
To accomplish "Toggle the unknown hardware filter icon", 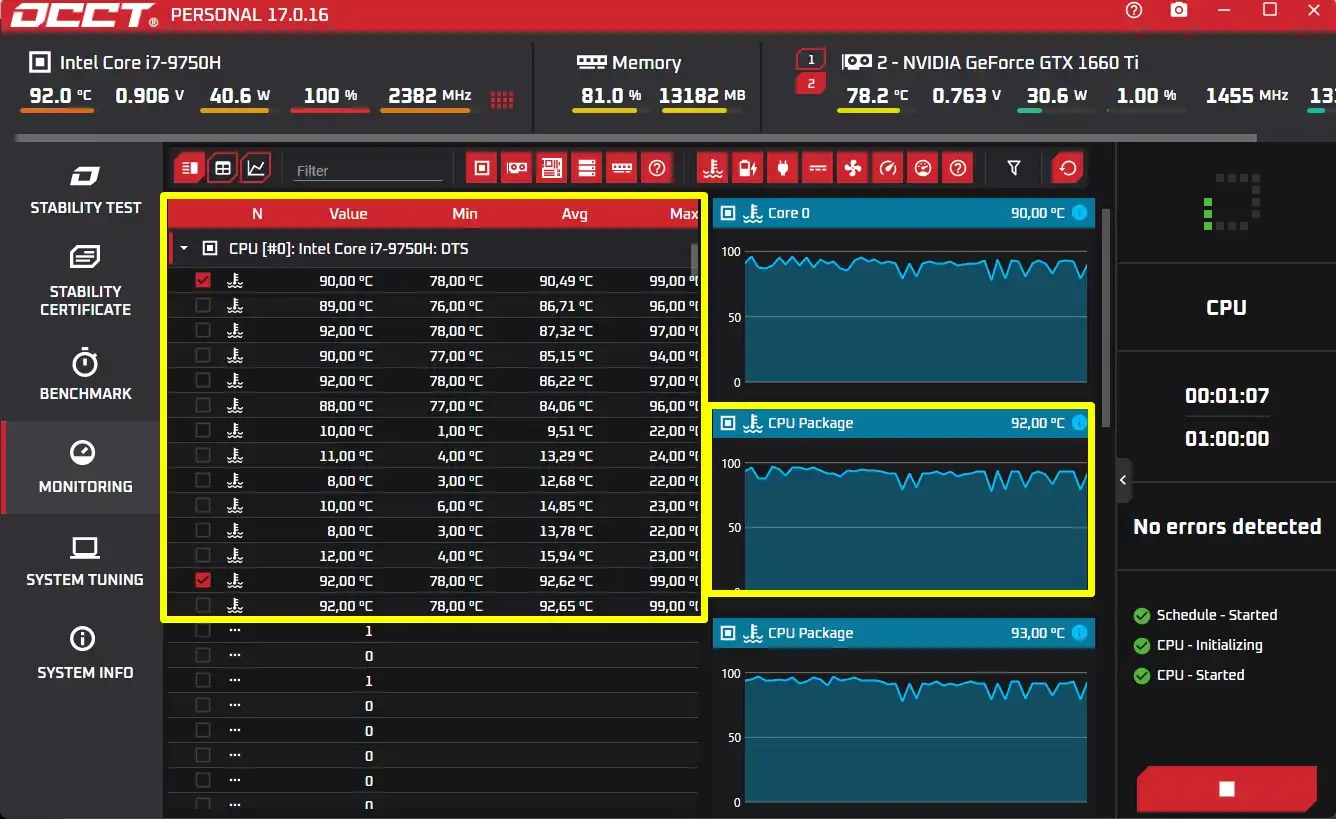I will (x=657, y=168).
